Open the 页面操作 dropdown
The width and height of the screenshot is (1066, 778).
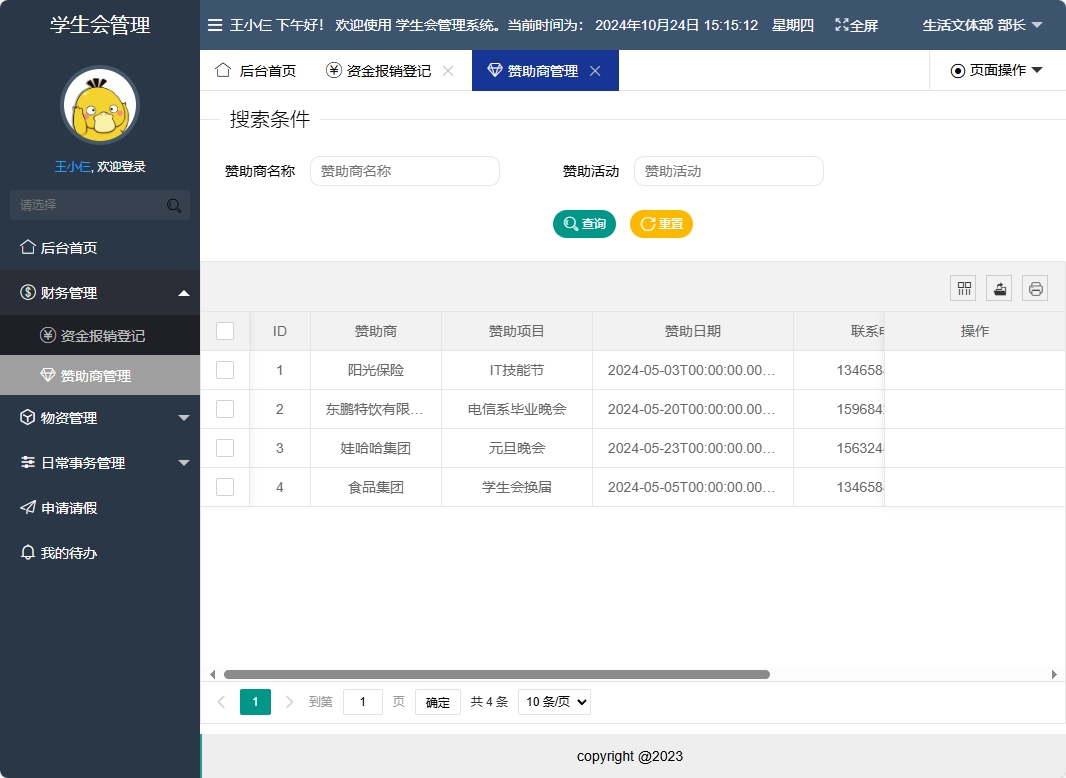click(x=997, y=70)
